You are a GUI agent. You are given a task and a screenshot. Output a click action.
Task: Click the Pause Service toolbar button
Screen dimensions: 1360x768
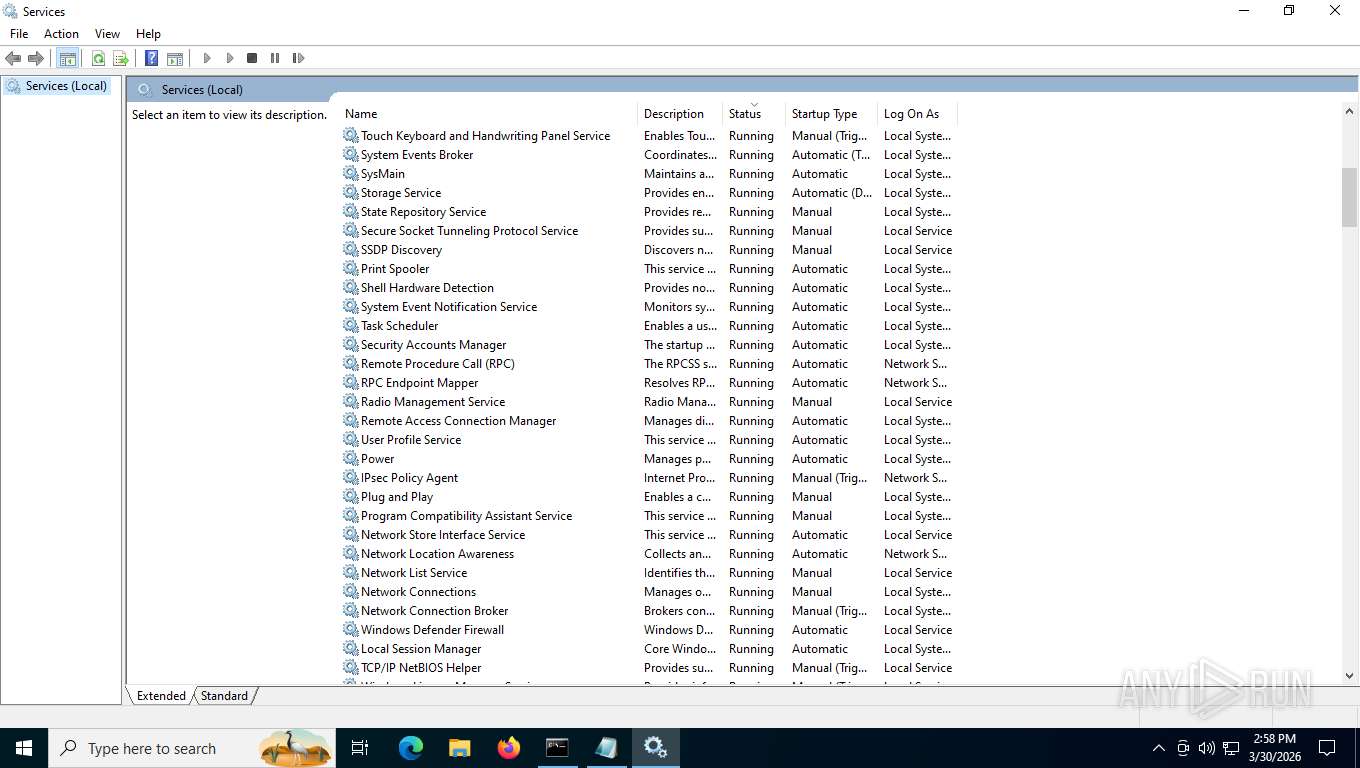(x=275, y=58)
